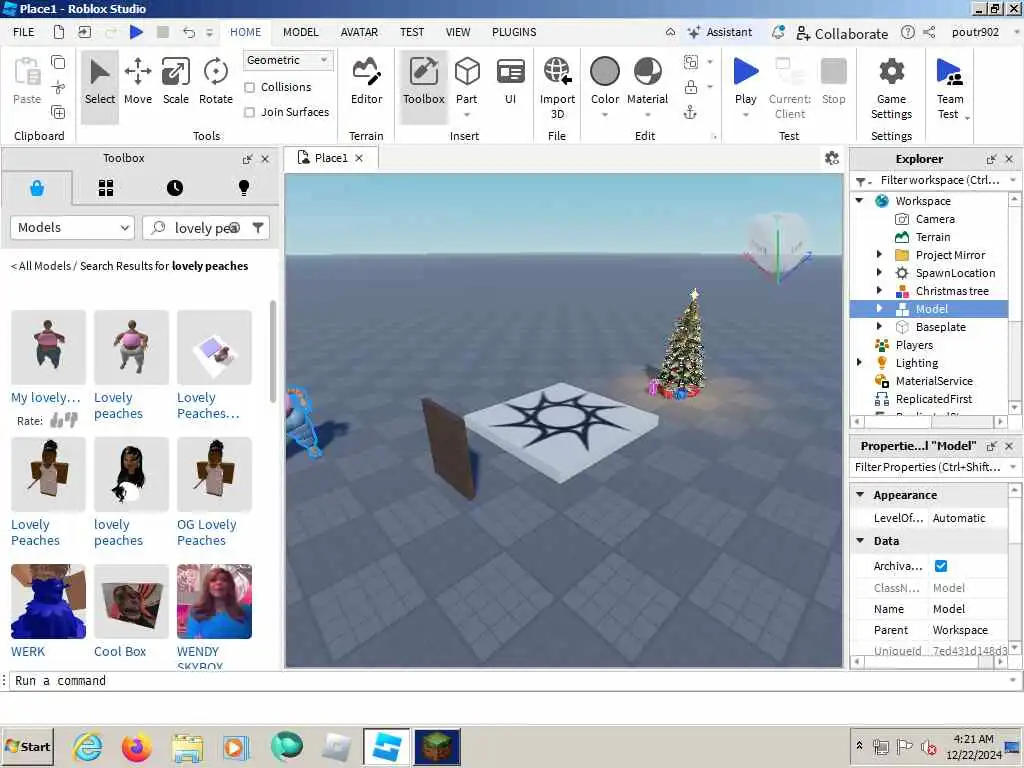Image resolution: width=1024 pixels, height=768 pixels.
Task: Click the Filter workspace search field
Action: (x=940, y=180)
